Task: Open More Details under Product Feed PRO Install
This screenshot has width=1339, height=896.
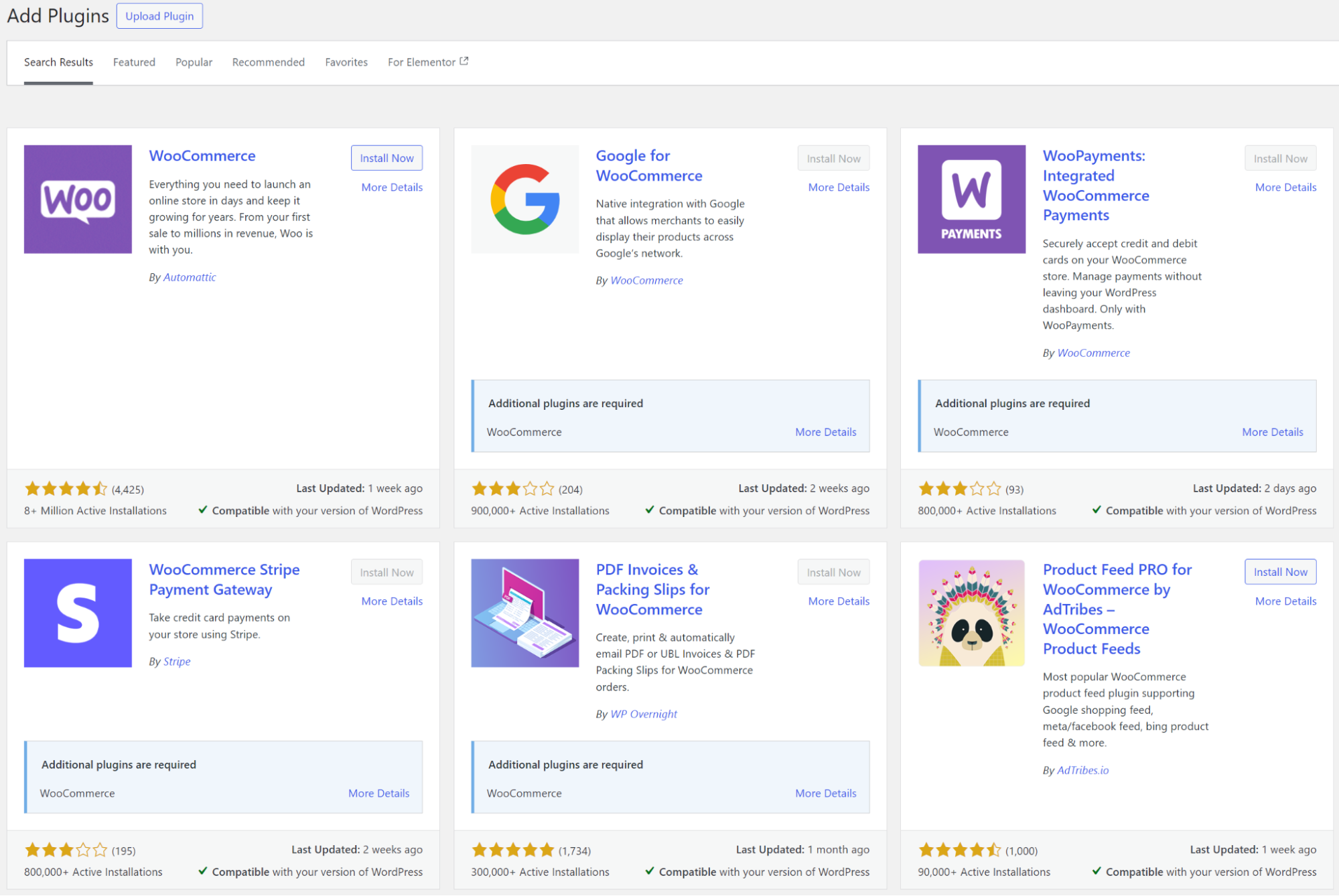Action: point(1285,601)
